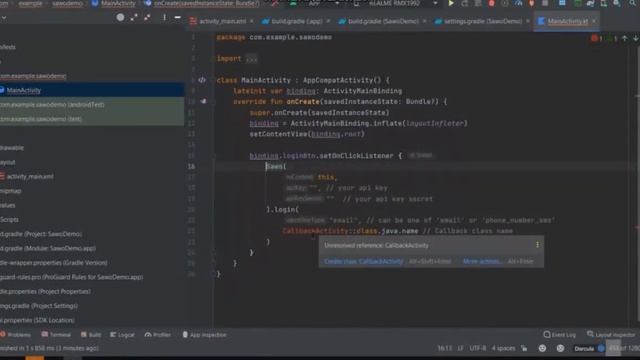
Task: Open the Event Log
Action: (560, 335)
